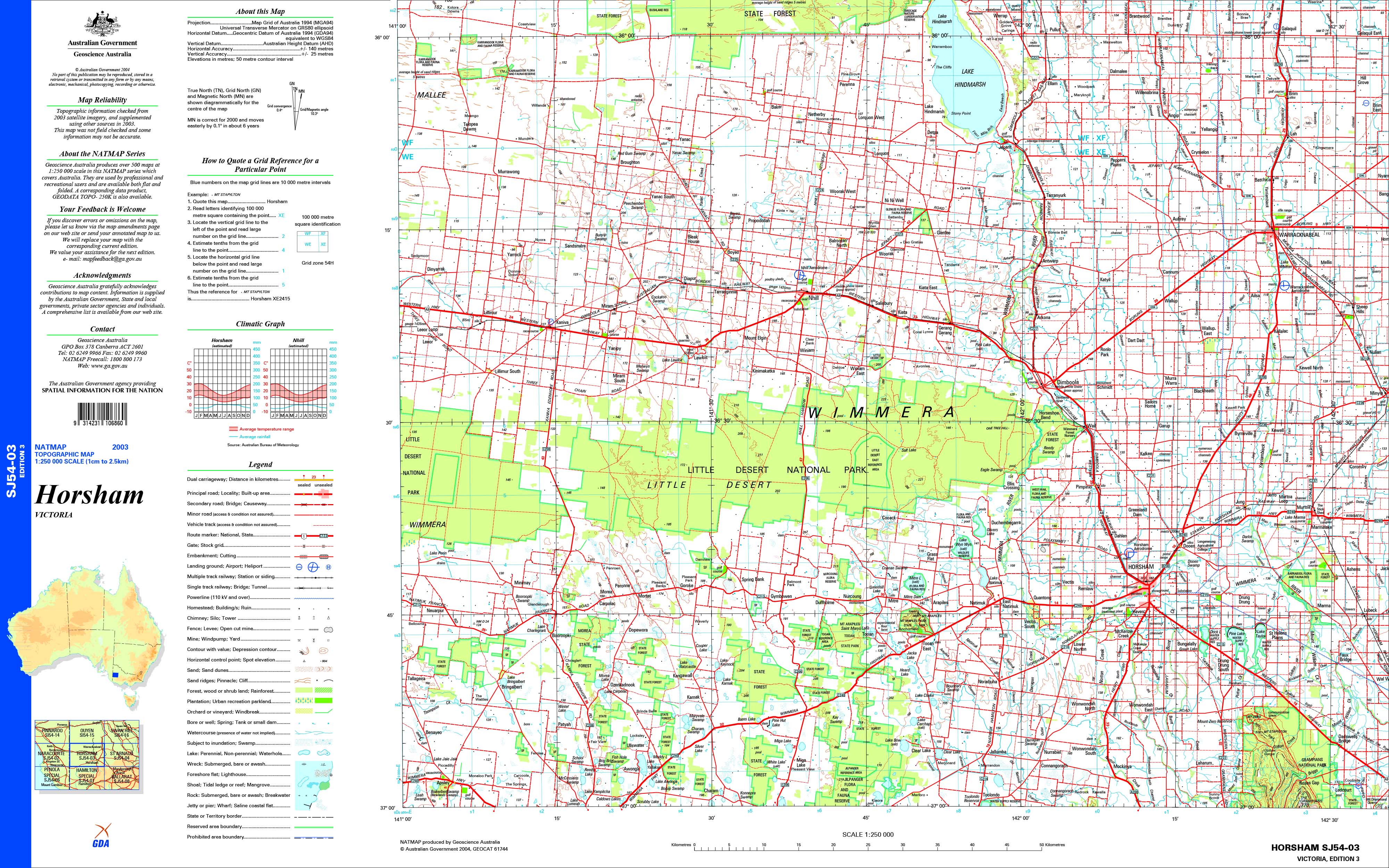Click the Australian Government coat of arms

[x=103, y=24]
